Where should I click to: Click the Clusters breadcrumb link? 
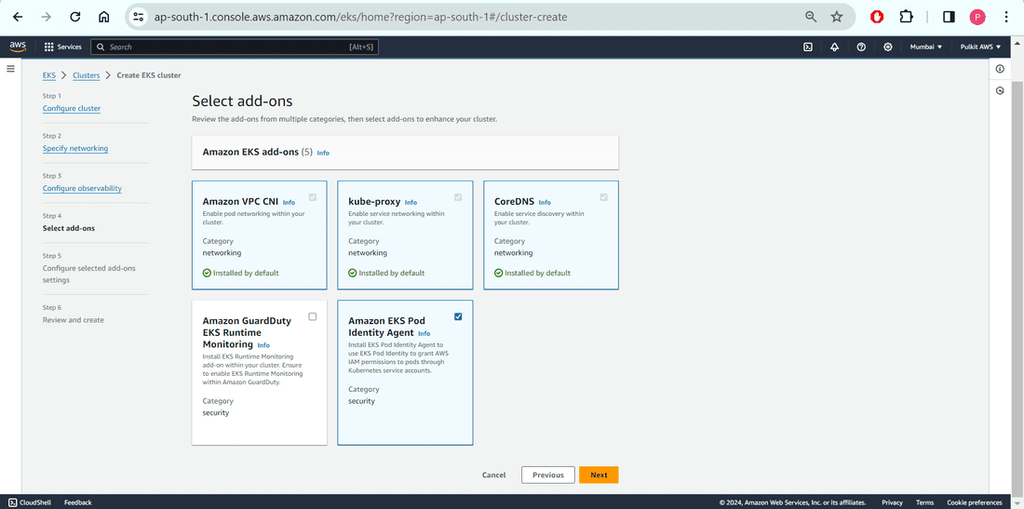click(x=86, y=75)
